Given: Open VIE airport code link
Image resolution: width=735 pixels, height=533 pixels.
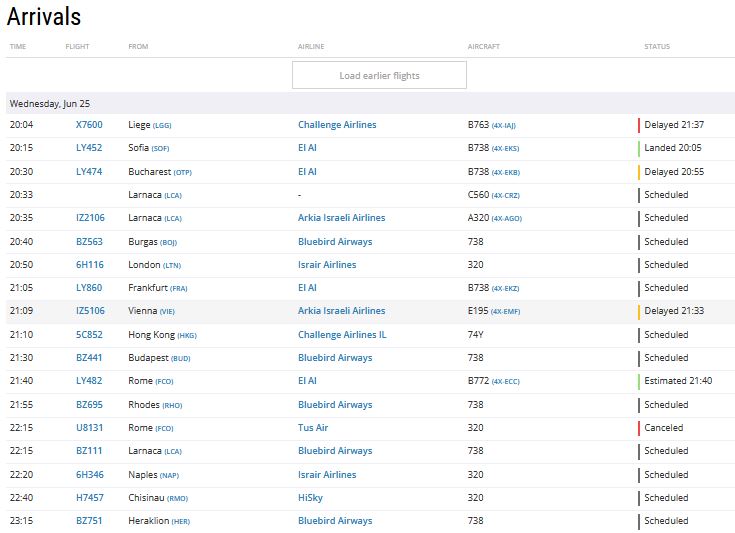Looking at the screenshot, I should click(167, 311).
